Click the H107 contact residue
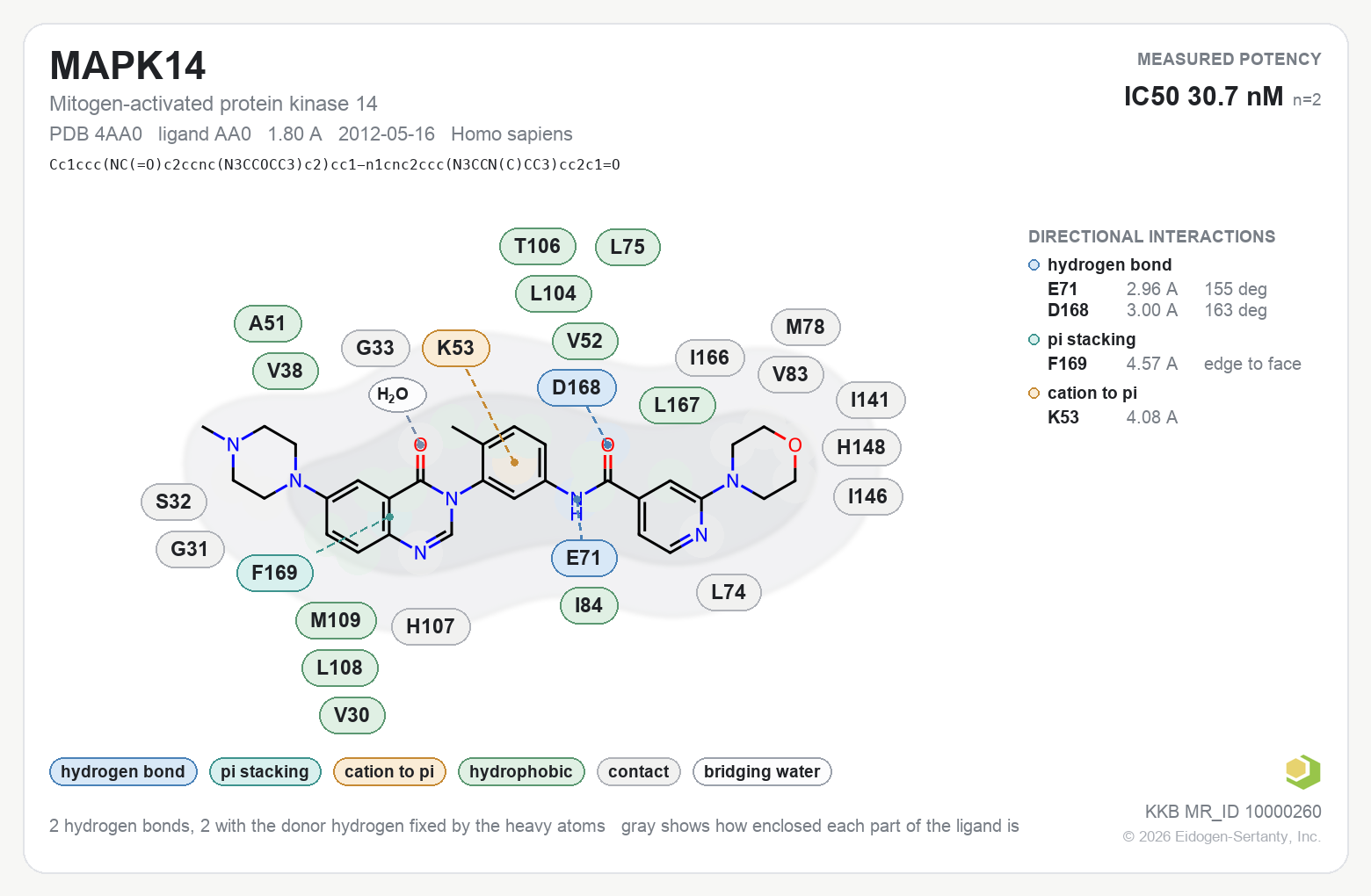Viewport: 1371px width, 896px height. point(431,626)
